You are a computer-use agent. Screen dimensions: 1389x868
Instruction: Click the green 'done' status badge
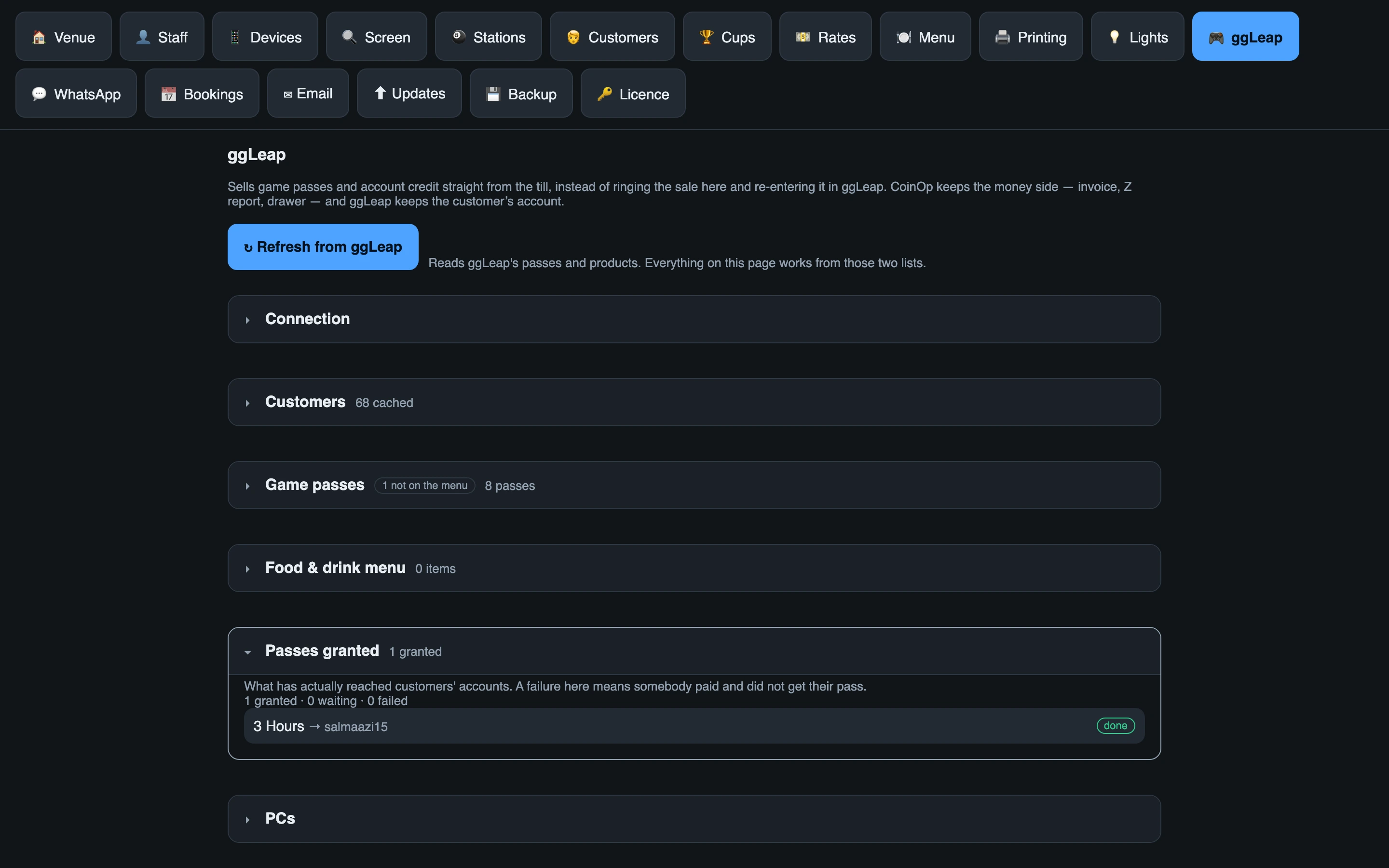click(x=1115, y=726)
